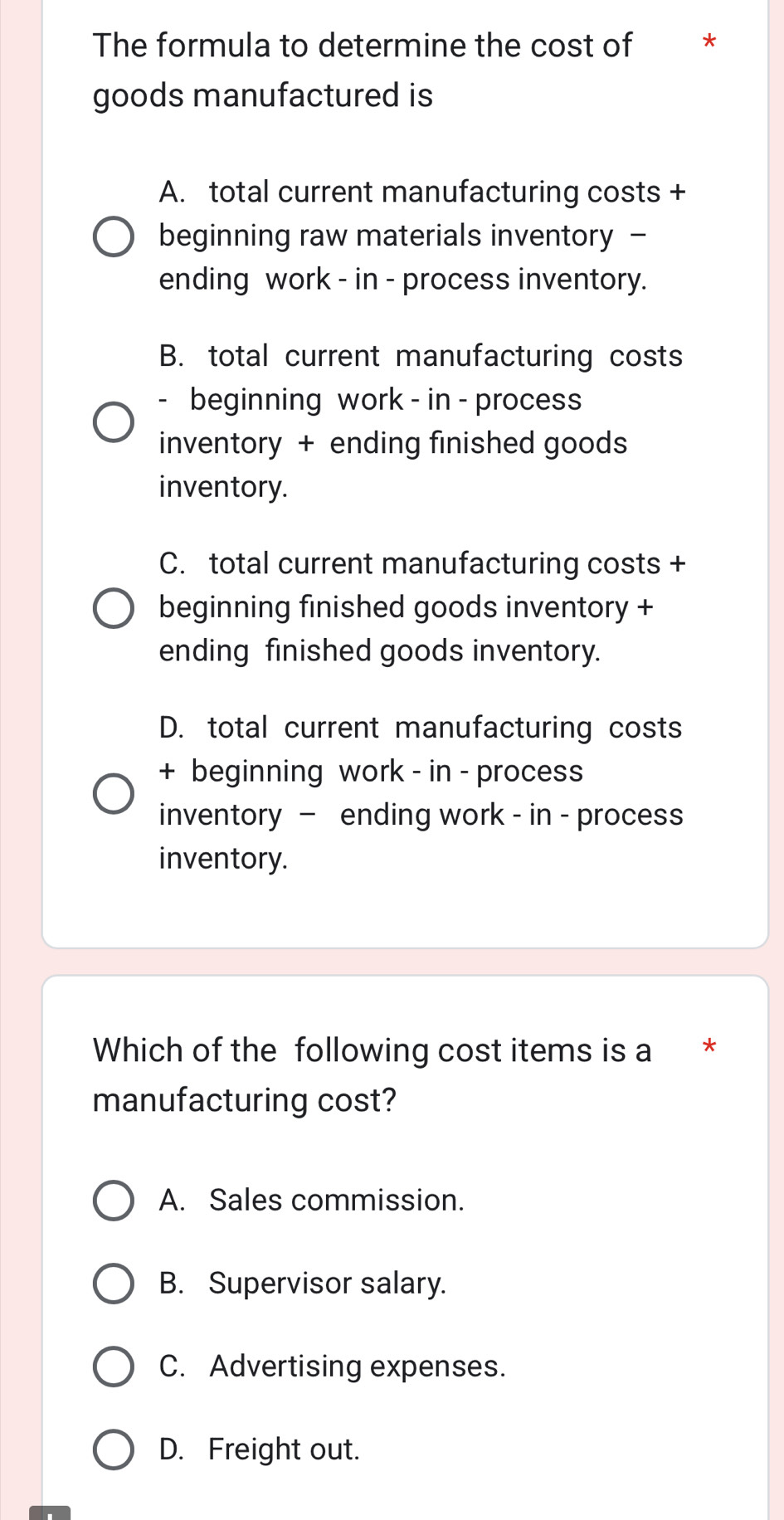Image resolution: width=784 pixels, height=1520 pixels.
Task: Click the 'B. Supervisor salary.' answer text
Action: [x=303, y=1284]
